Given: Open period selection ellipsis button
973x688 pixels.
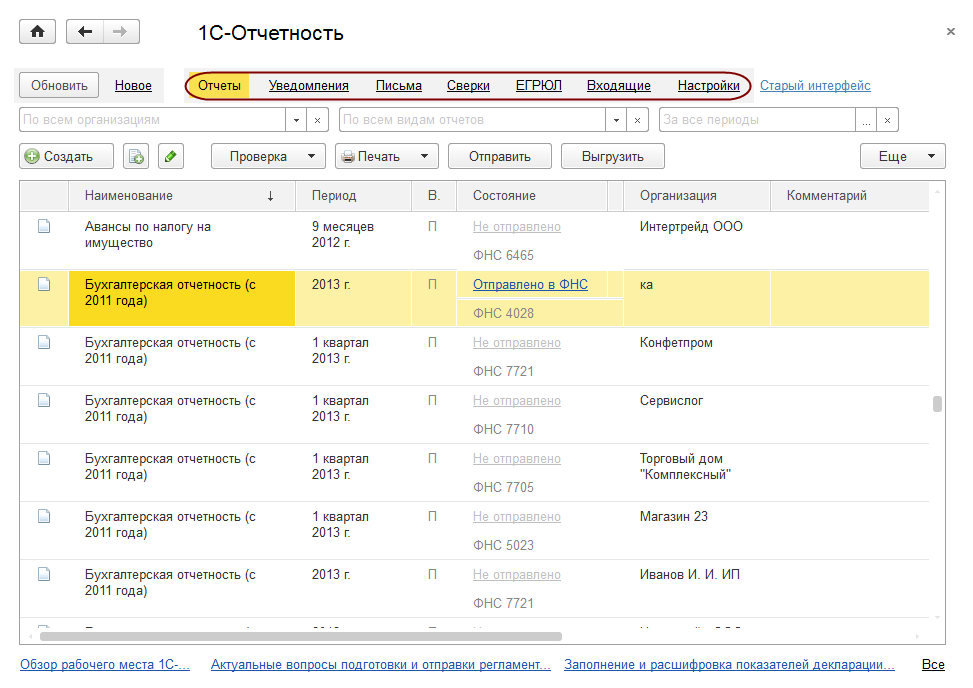Looking at the screenshot, I should (x=866, y=120).
